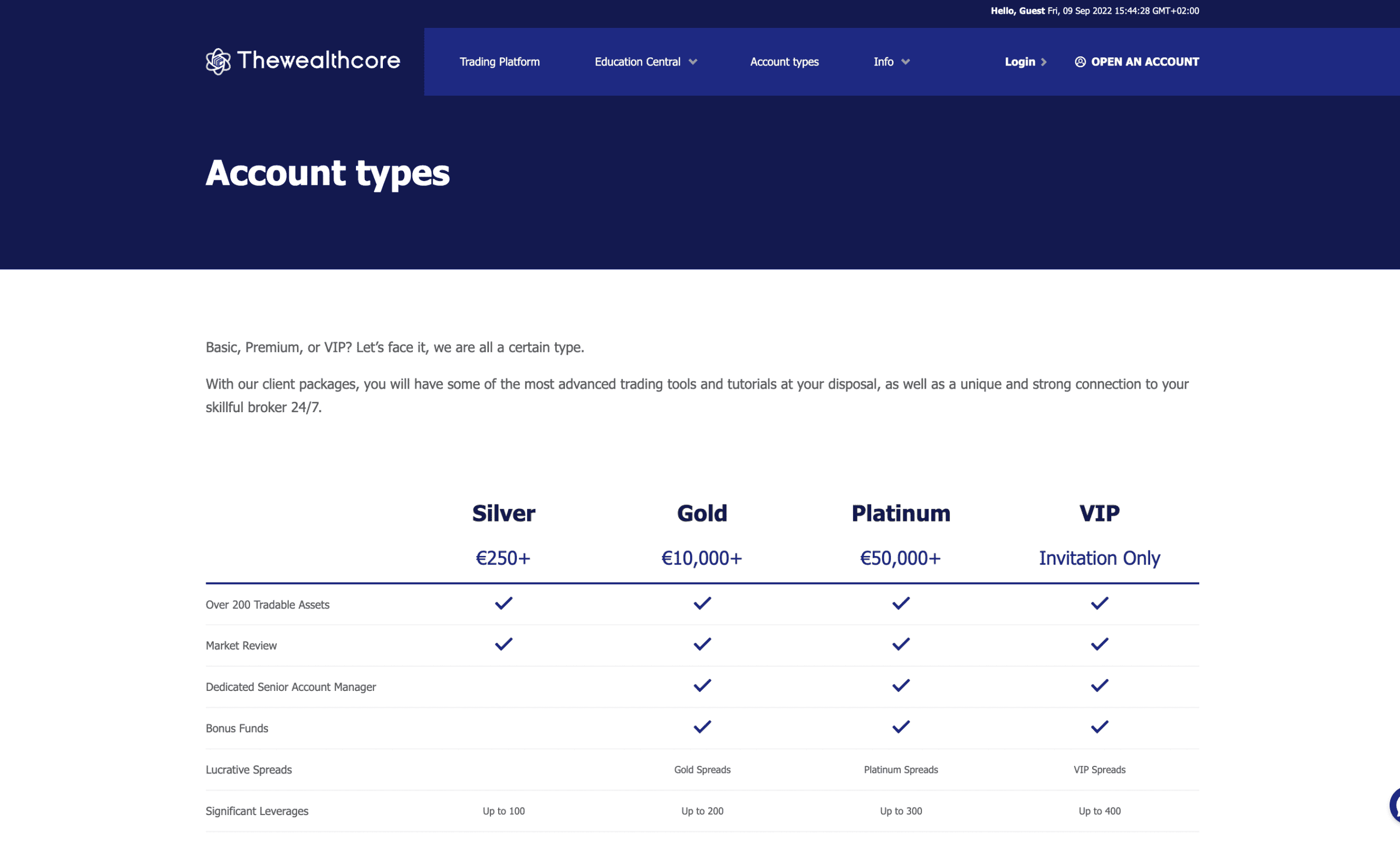
Task: Click the VIP Spreads cell
Action: [1099, 770]
